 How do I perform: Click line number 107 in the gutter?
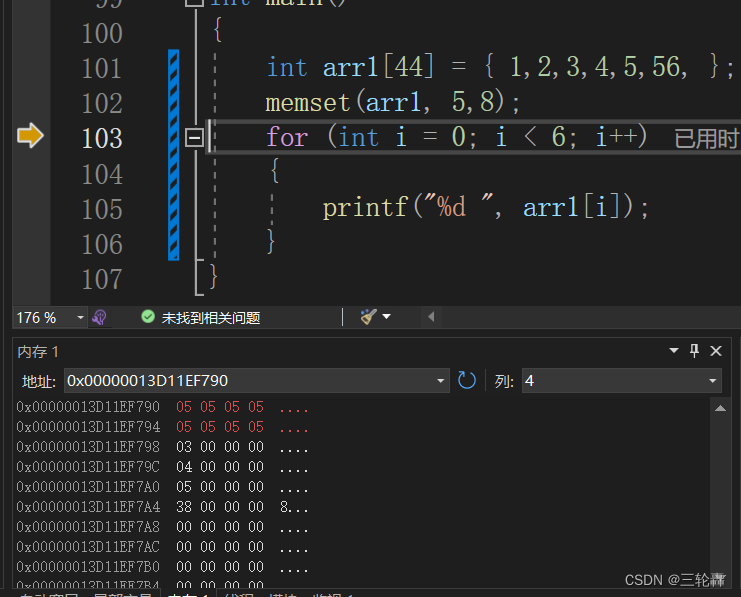click(102, 279)
